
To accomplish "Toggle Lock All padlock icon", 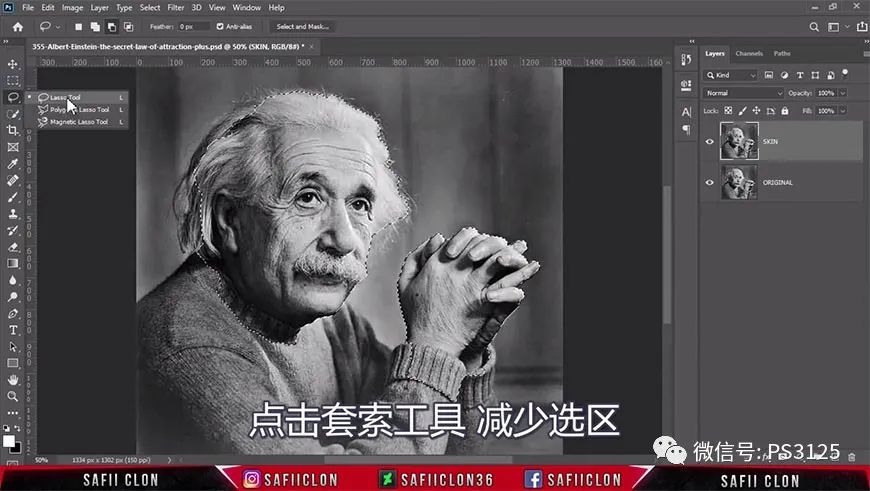I will (785, 111).
